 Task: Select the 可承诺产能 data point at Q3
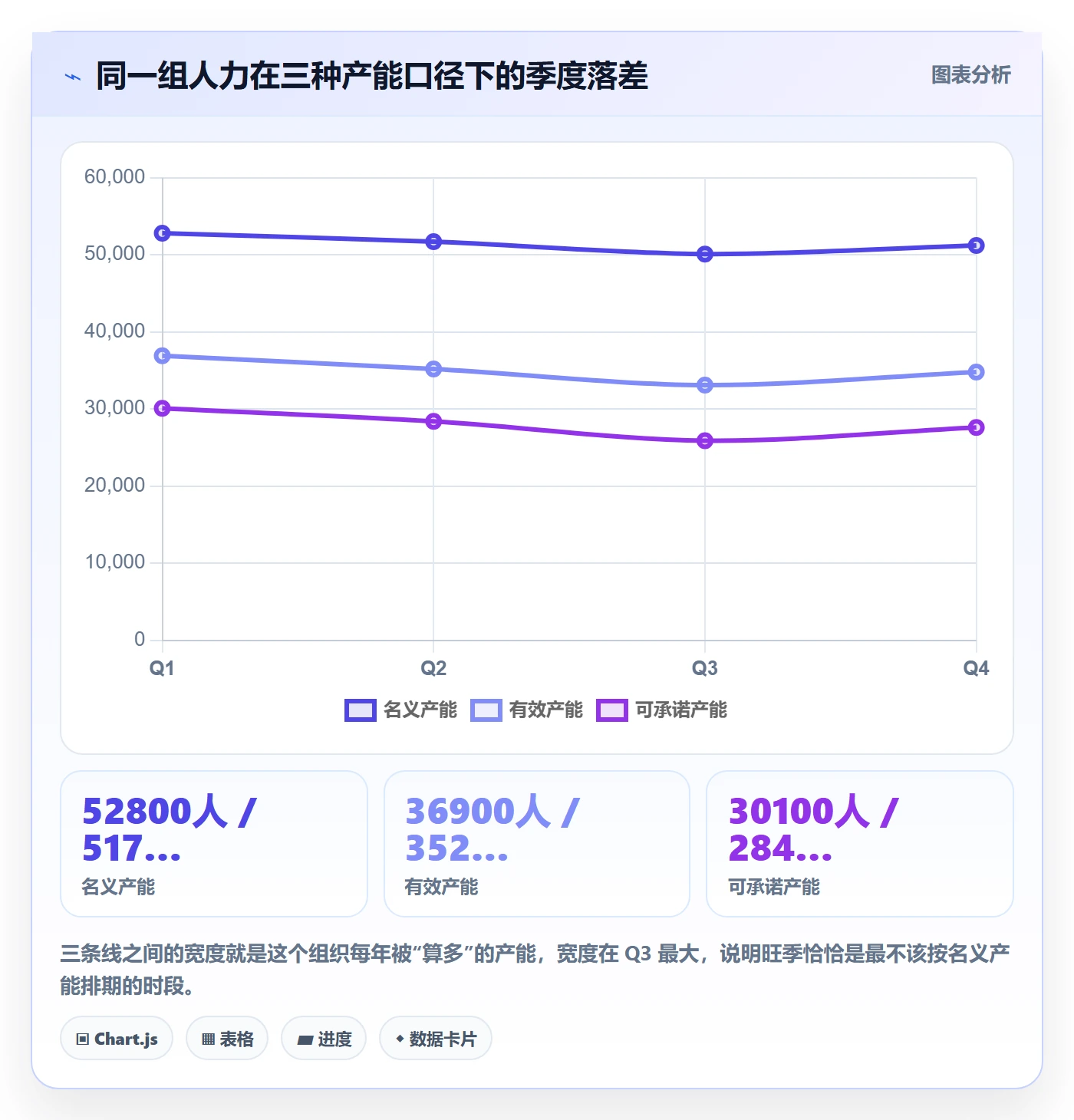coord(705,440)
